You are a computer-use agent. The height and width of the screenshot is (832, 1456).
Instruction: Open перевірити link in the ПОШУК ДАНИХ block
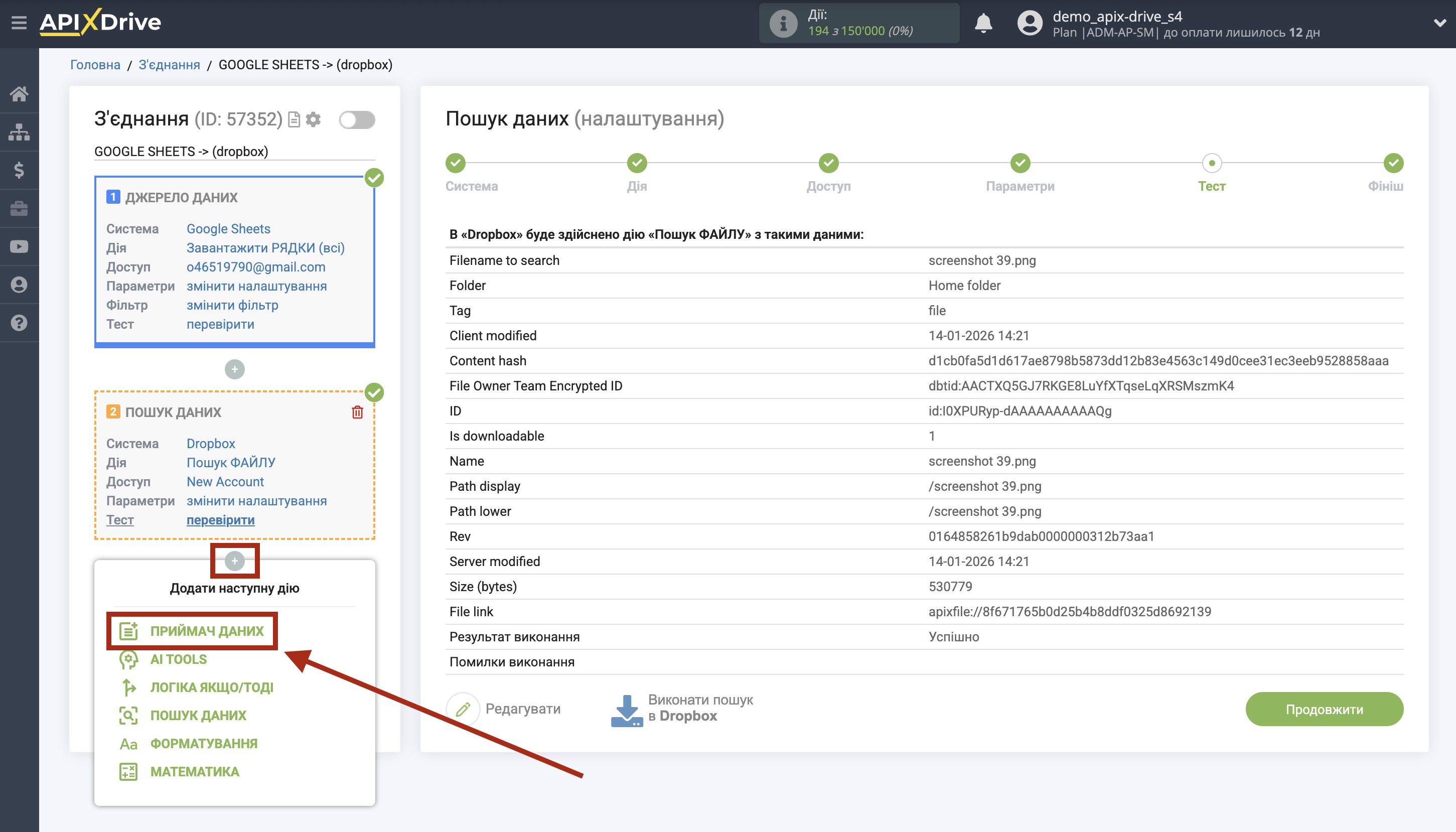point(220,520)
